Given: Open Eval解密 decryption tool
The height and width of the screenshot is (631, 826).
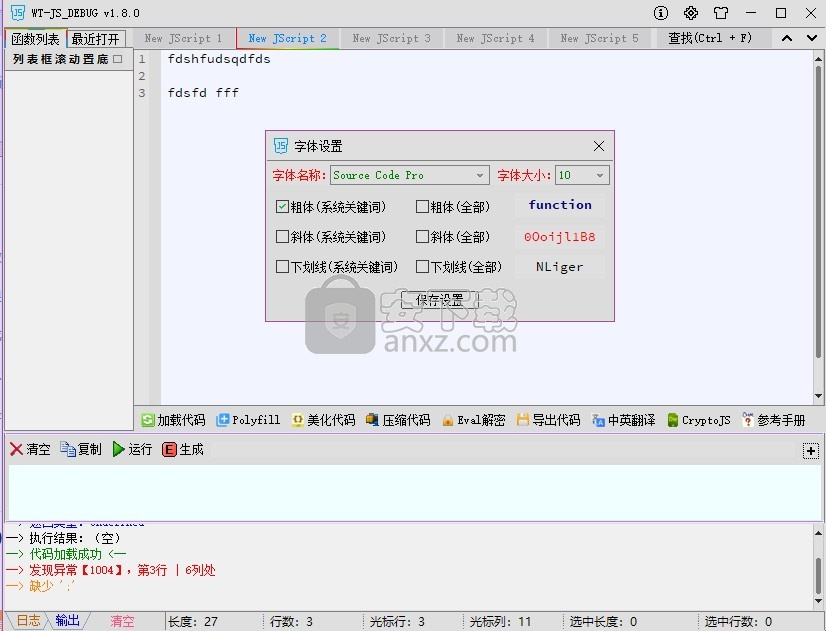Looking at the screenshot, I should (474, 420).
